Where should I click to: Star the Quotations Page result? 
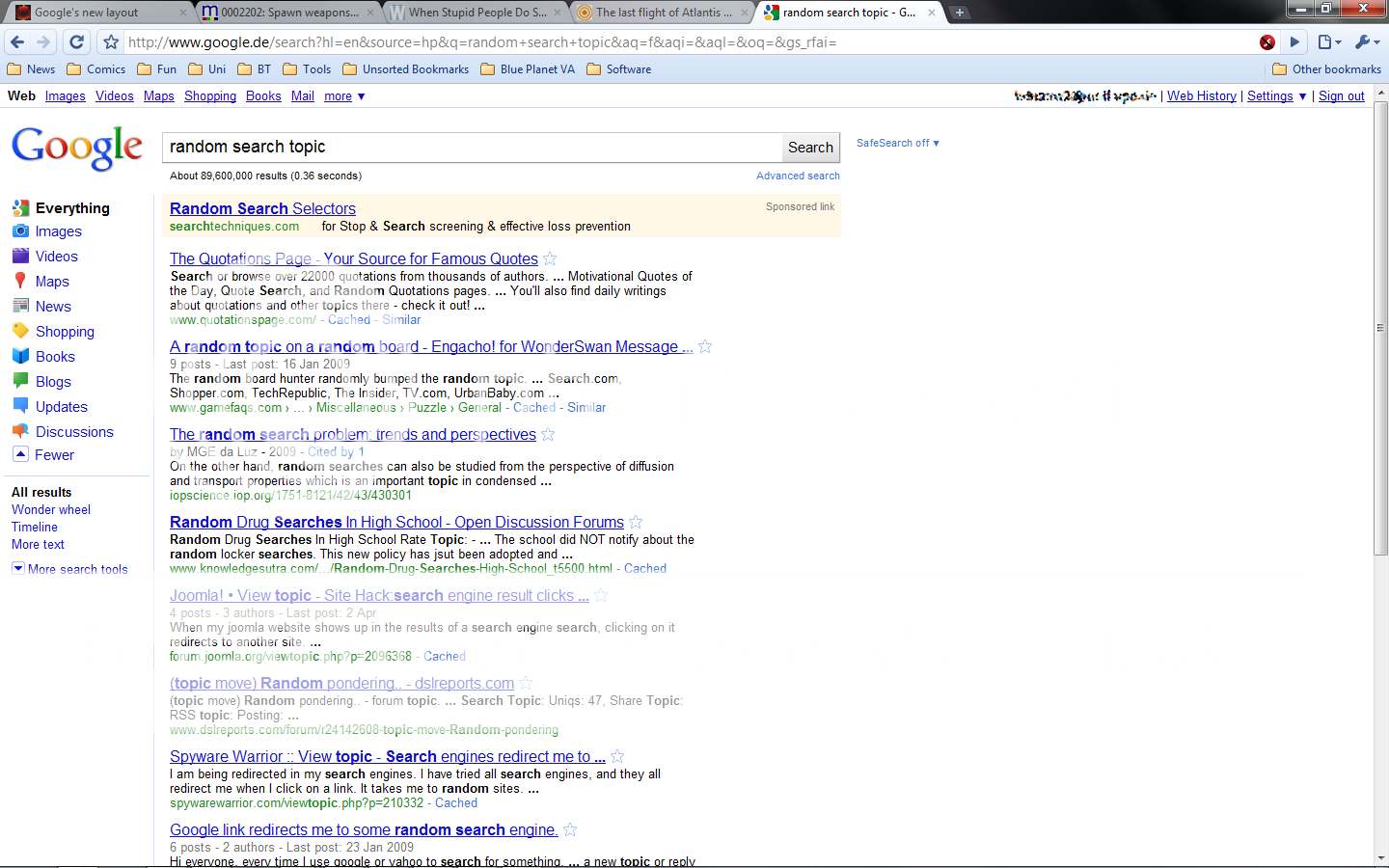(550, 258)
